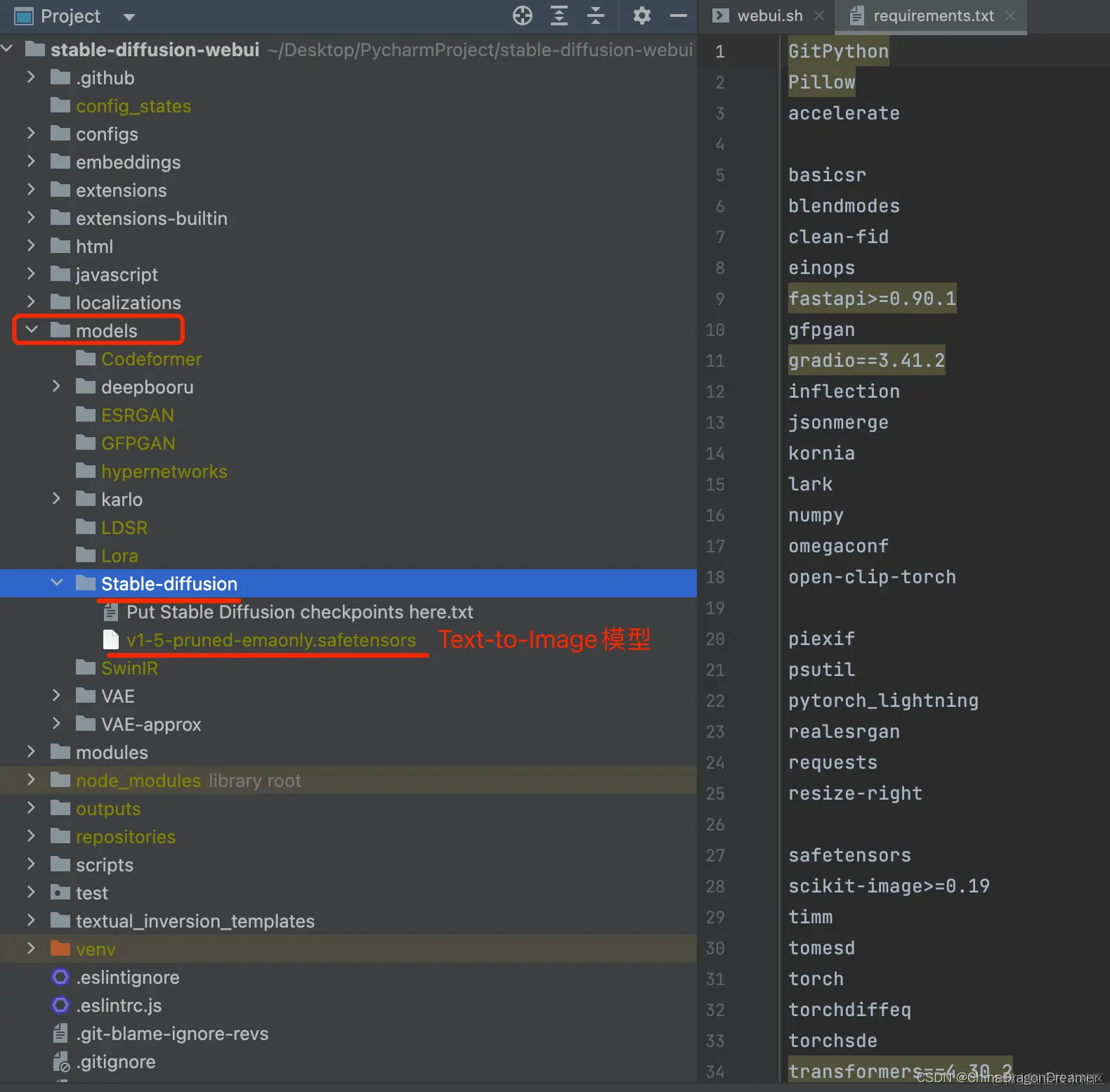Expand the .github folder
This screenshot has height=1092, width=1110.
coord(31,77)
